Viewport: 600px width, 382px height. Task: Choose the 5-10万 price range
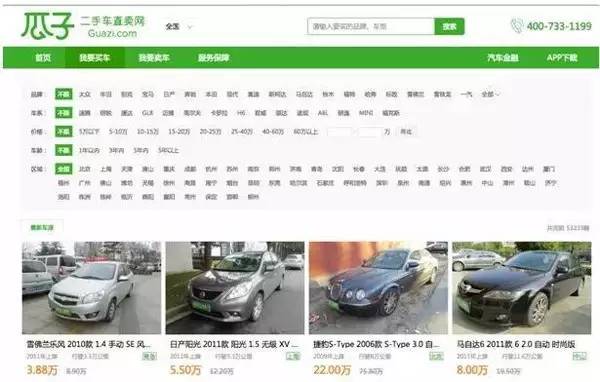point(118,132)
